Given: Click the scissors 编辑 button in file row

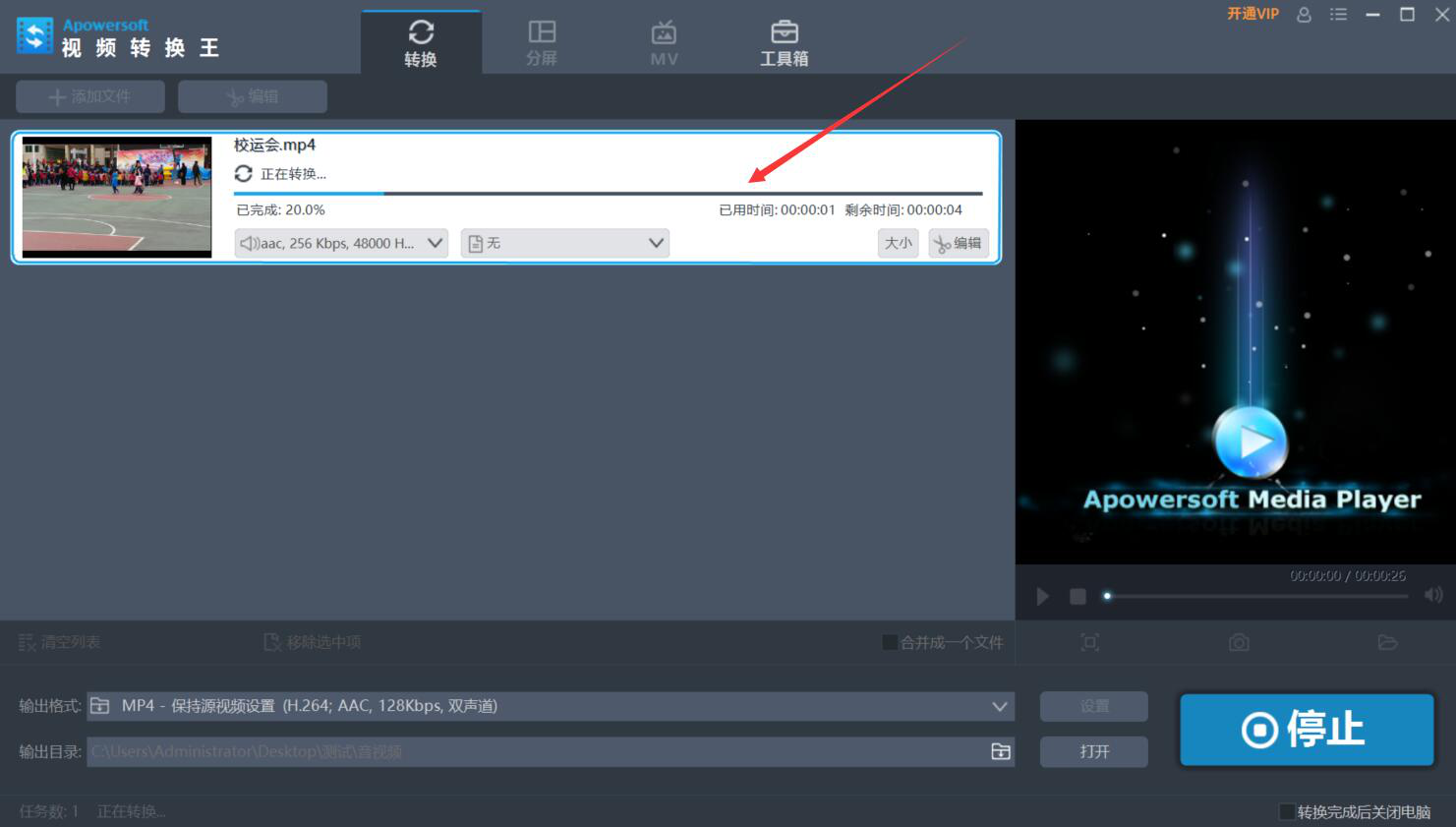Looking at the screenshot, I should coord(959,243).
